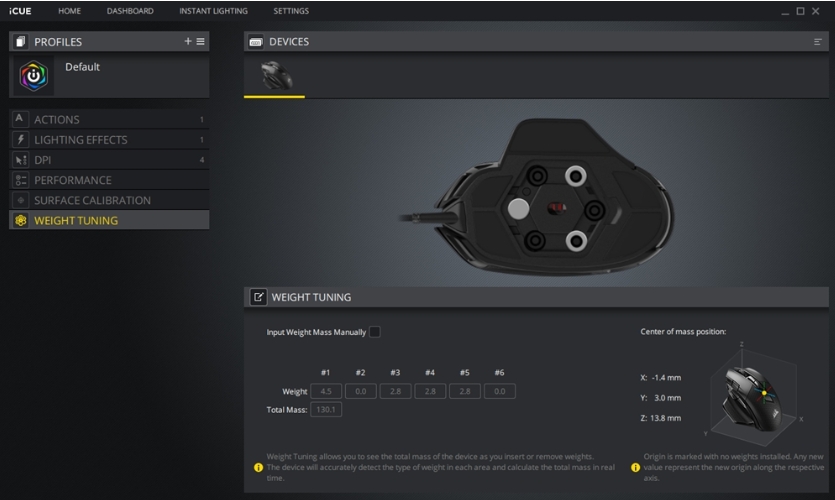Close the iCUE window
This screenshot has width=835, height=500.
click(x=815, y=11)
